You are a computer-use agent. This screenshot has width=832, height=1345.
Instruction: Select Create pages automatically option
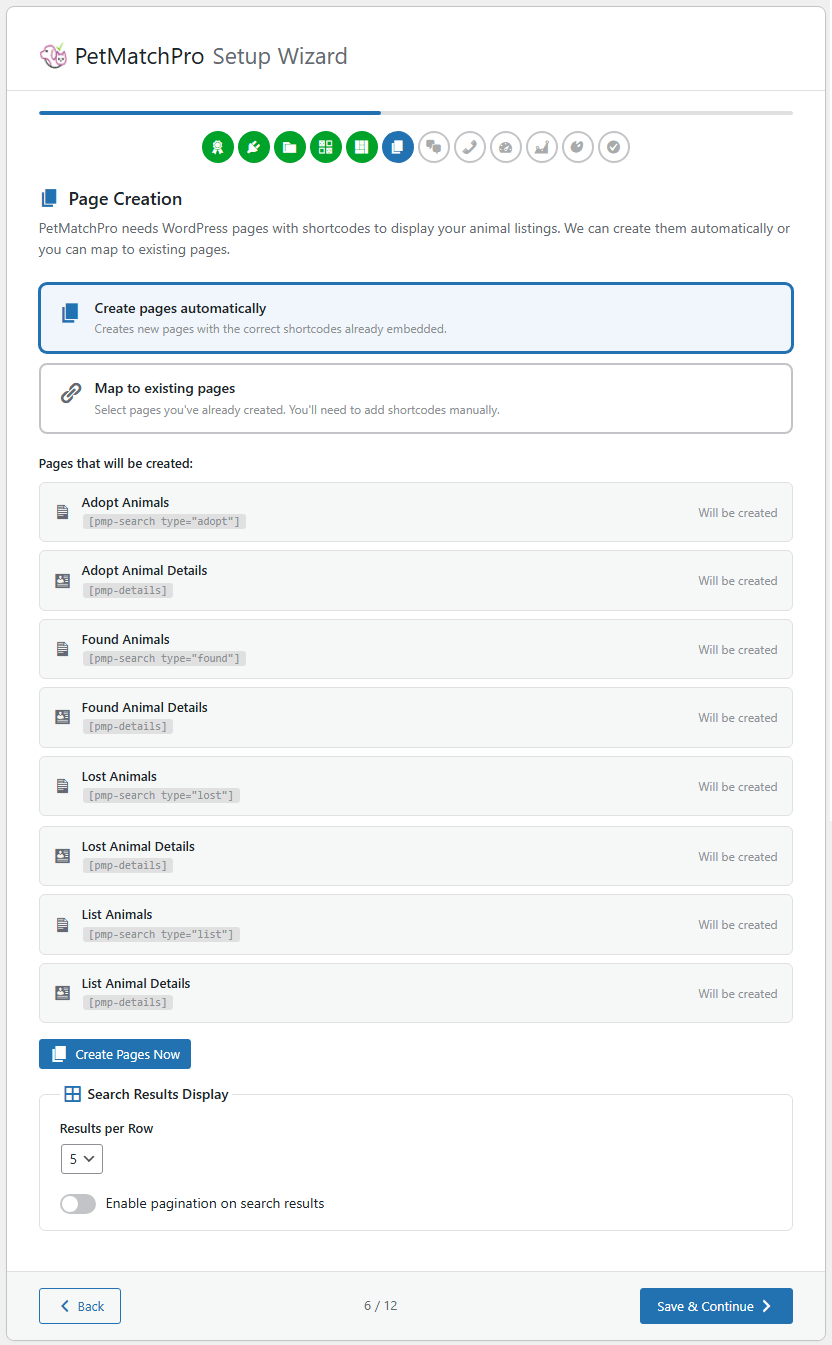tap(416, 318)
